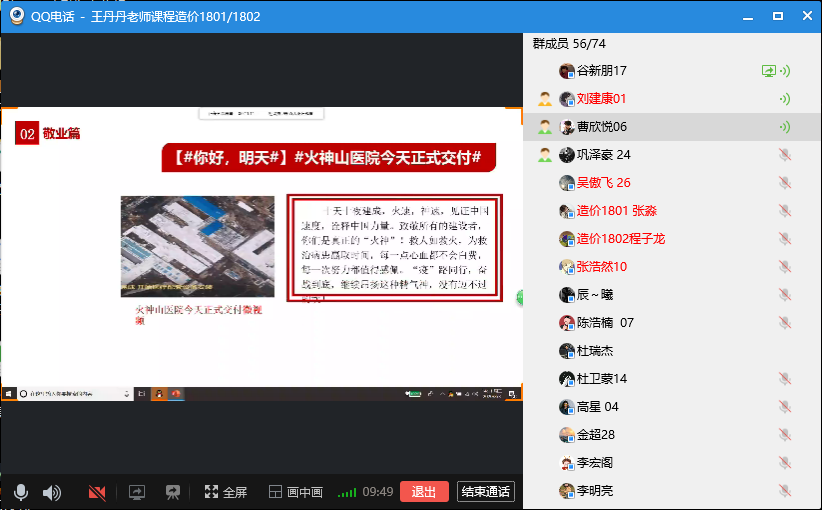The image size is (822, 510).
Task: Enable picture-in-picture 画中画 mode
Action: coord(295,492)
